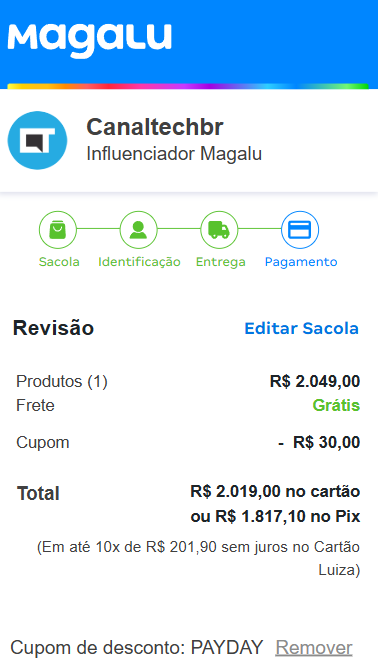Click the Influenciador Magalu subtitle
This screenshot has width=378, height=672.
[x=174, y=154]
